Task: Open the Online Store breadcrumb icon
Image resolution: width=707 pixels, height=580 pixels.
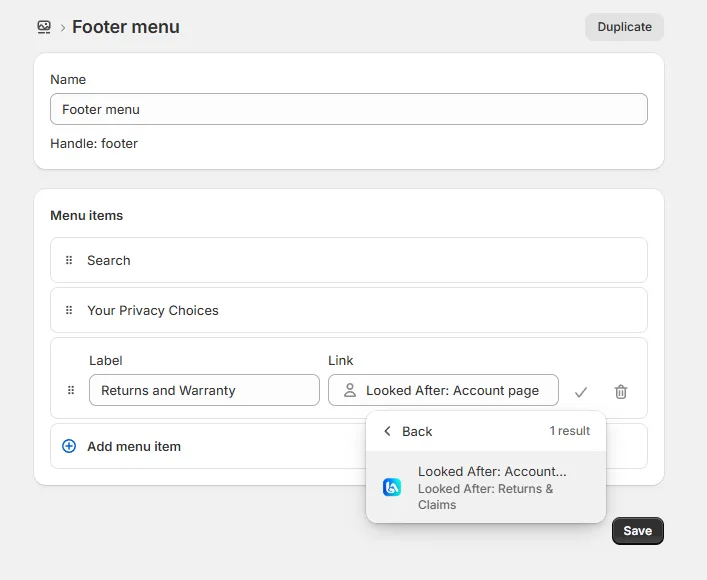Action: 44,27
